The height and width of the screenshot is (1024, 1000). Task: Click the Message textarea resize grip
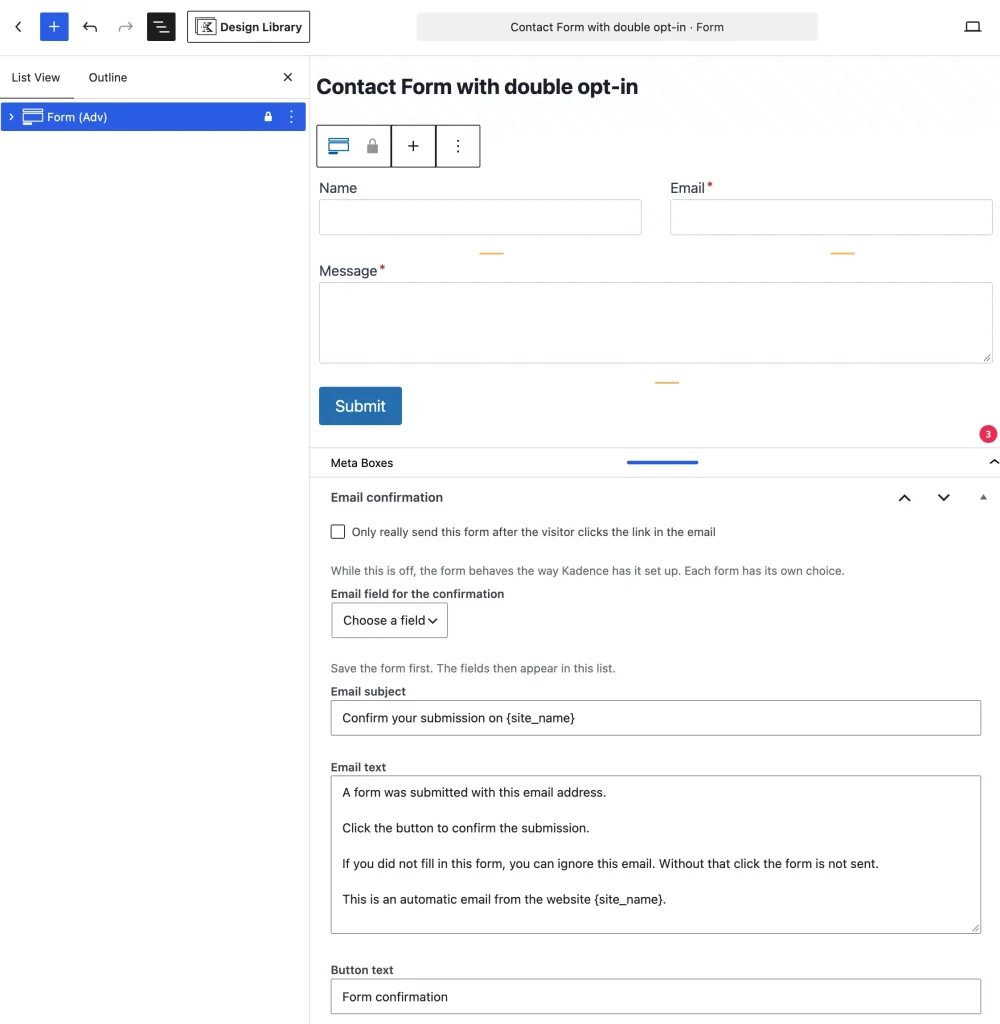pos(987,357)
